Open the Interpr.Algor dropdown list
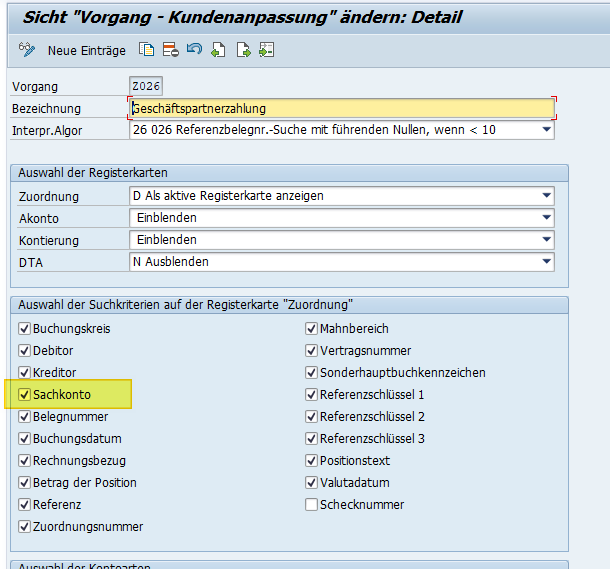The image size is (610, 569). click(546, 130)
